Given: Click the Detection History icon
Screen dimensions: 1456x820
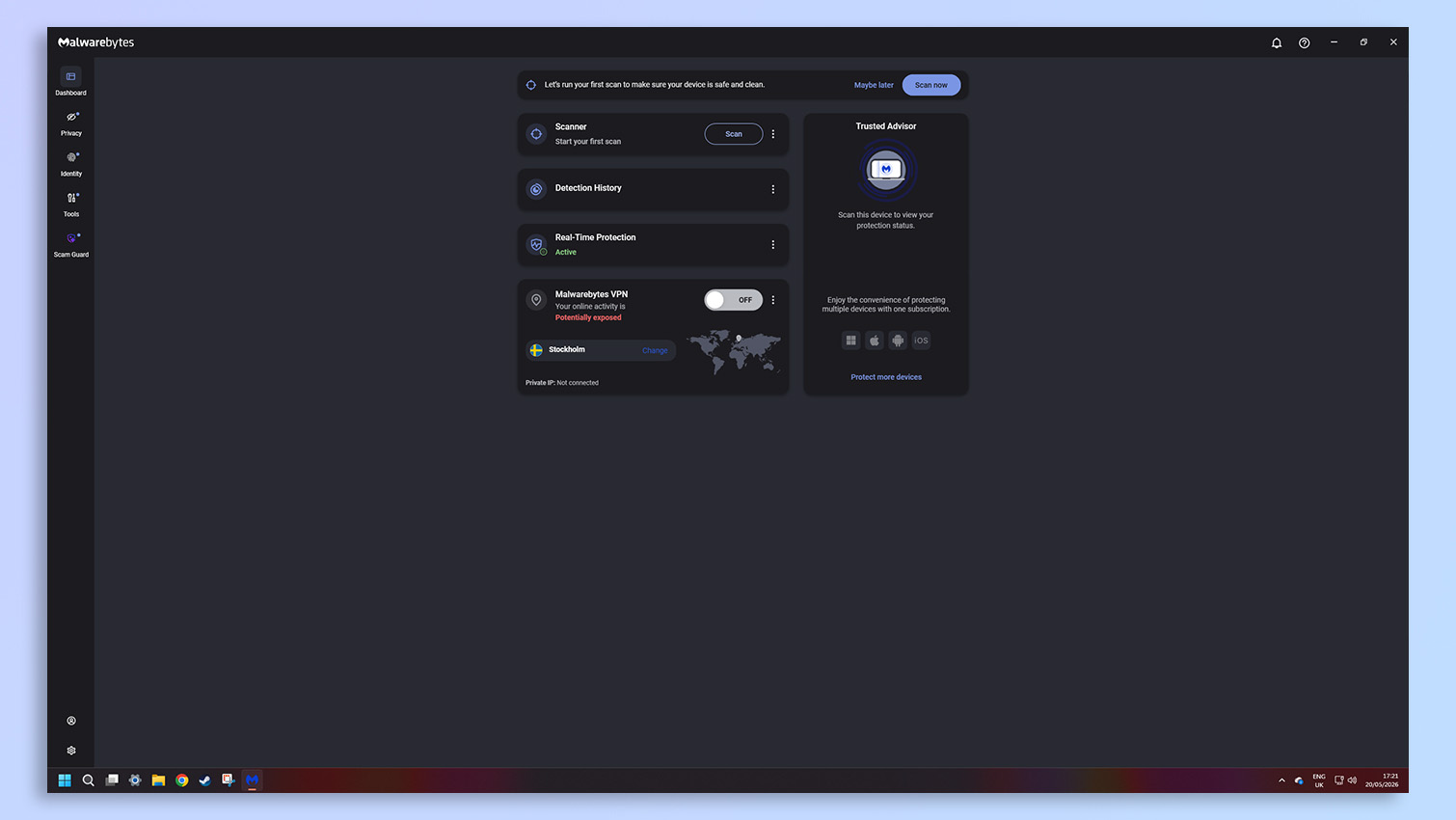Looking at the screenshot, I should click(536, 189).
